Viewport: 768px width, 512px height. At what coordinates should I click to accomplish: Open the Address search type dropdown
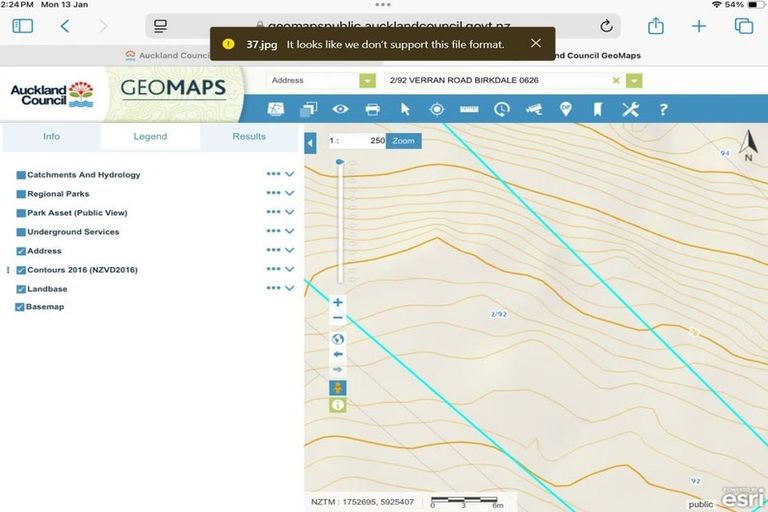(368, 81)
